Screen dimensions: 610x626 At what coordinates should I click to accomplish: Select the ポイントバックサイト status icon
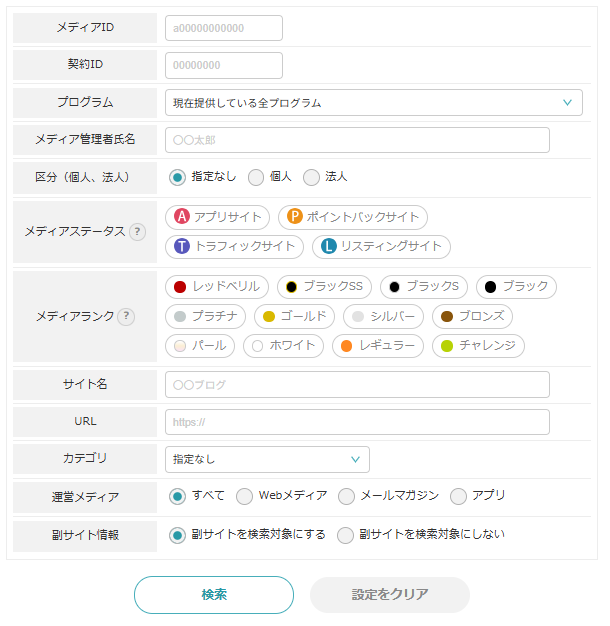[x=295, y=217]
